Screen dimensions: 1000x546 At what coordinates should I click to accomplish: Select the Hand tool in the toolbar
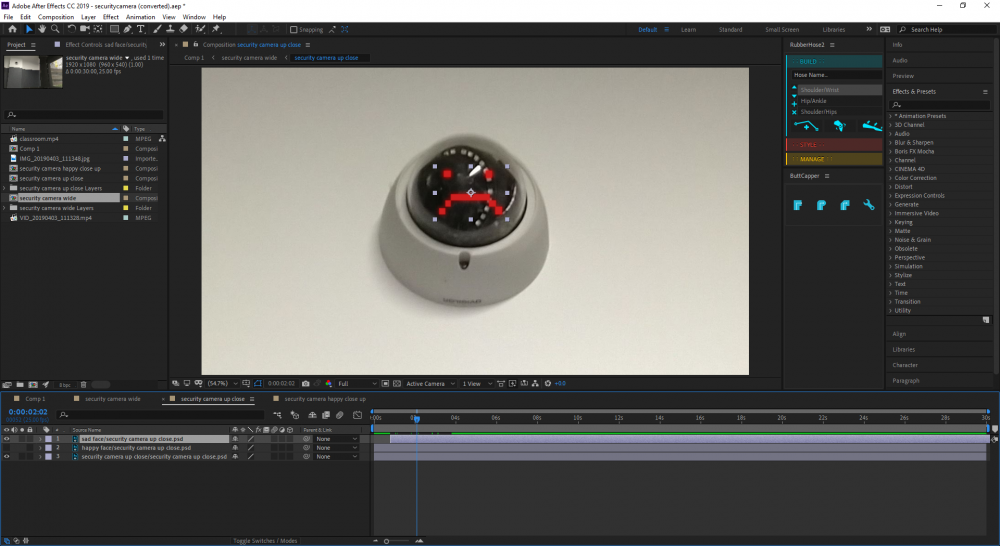tap(41, 29)
